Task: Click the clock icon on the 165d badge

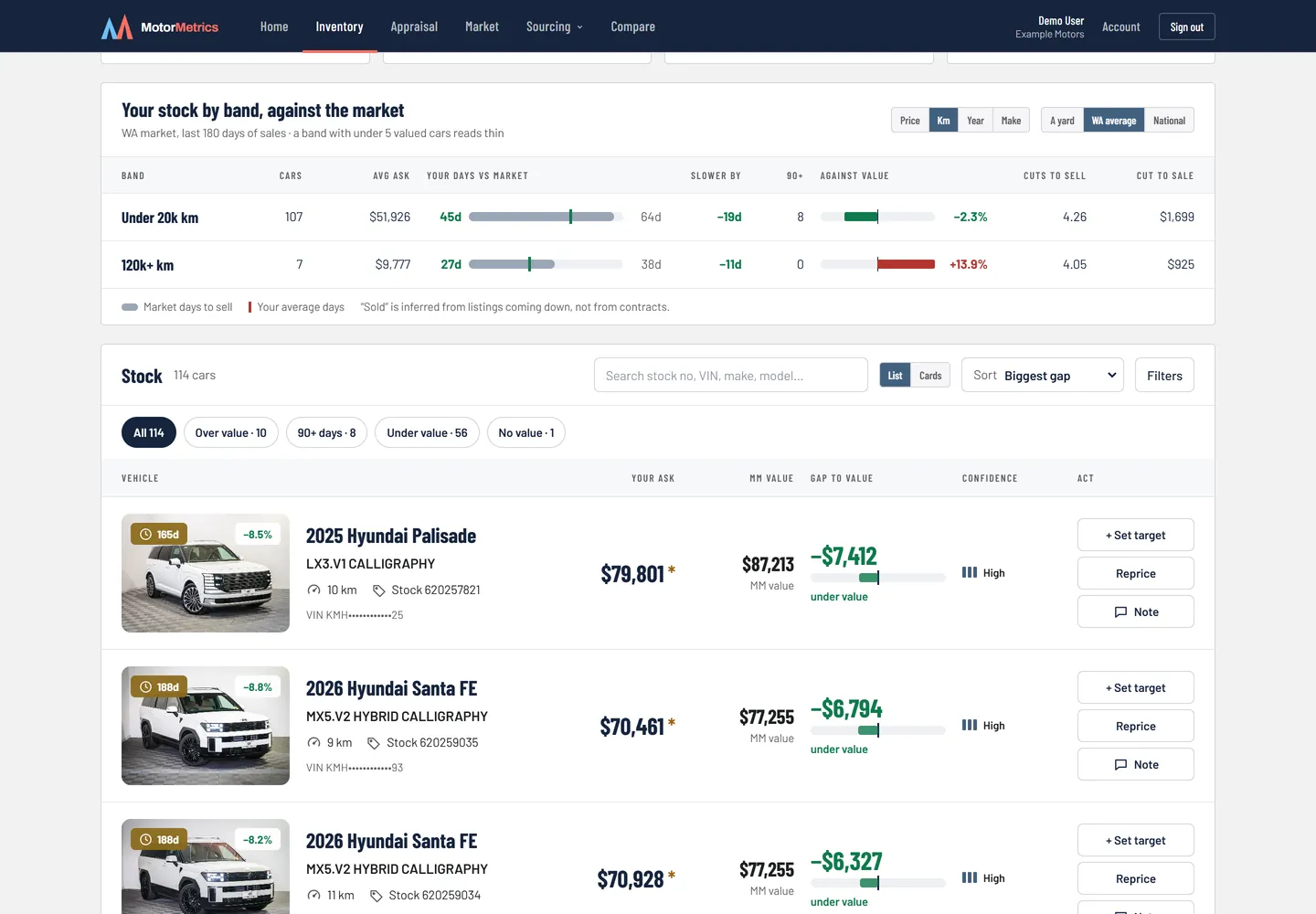Action: tap(145, 535)
